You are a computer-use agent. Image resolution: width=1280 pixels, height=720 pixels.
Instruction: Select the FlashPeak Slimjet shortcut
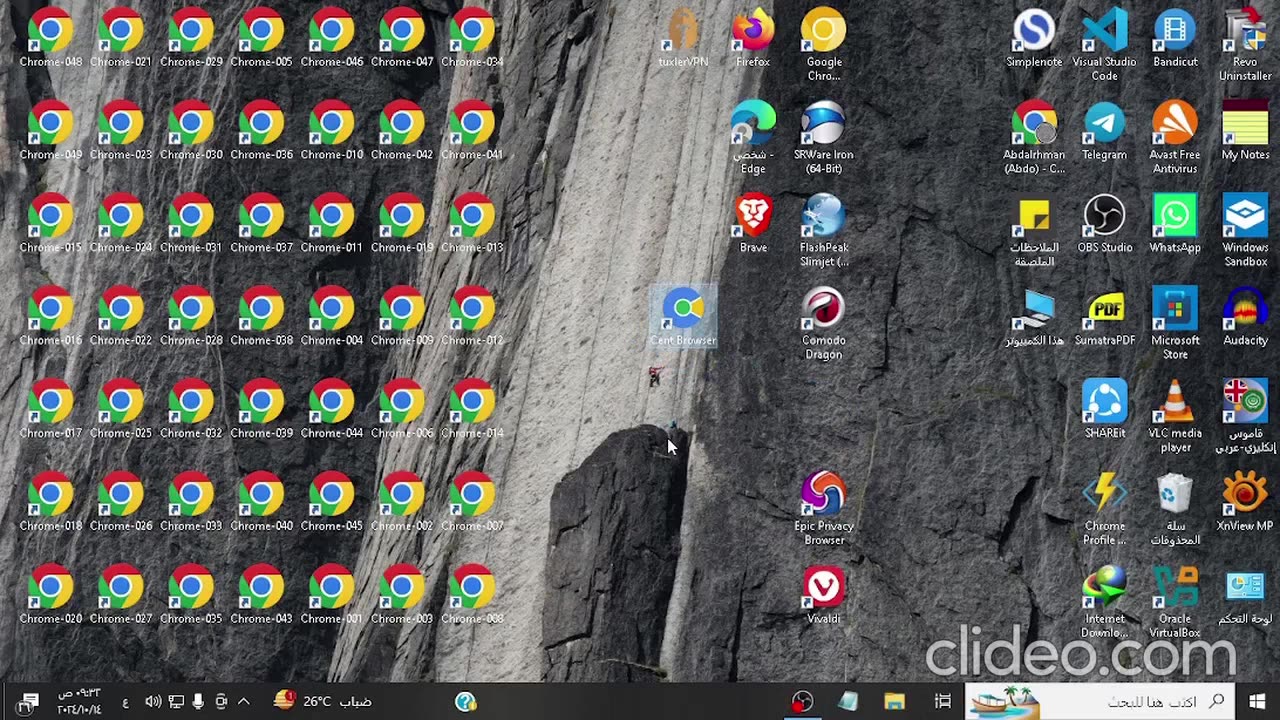click(824, 231)
